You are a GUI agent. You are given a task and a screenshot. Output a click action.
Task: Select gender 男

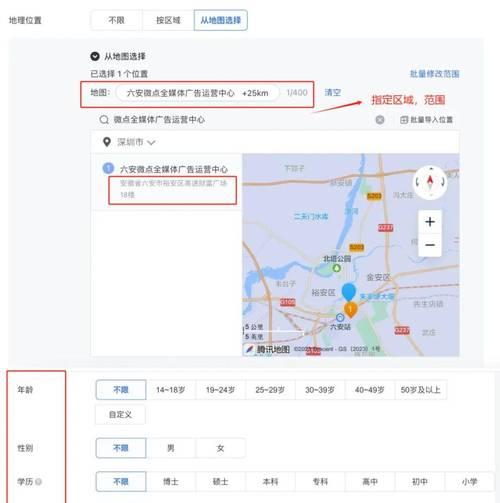coord(171,448)
